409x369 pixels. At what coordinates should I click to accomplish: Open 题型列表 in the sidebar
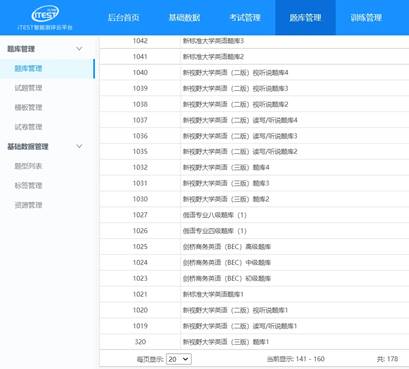tap(28, 166)
